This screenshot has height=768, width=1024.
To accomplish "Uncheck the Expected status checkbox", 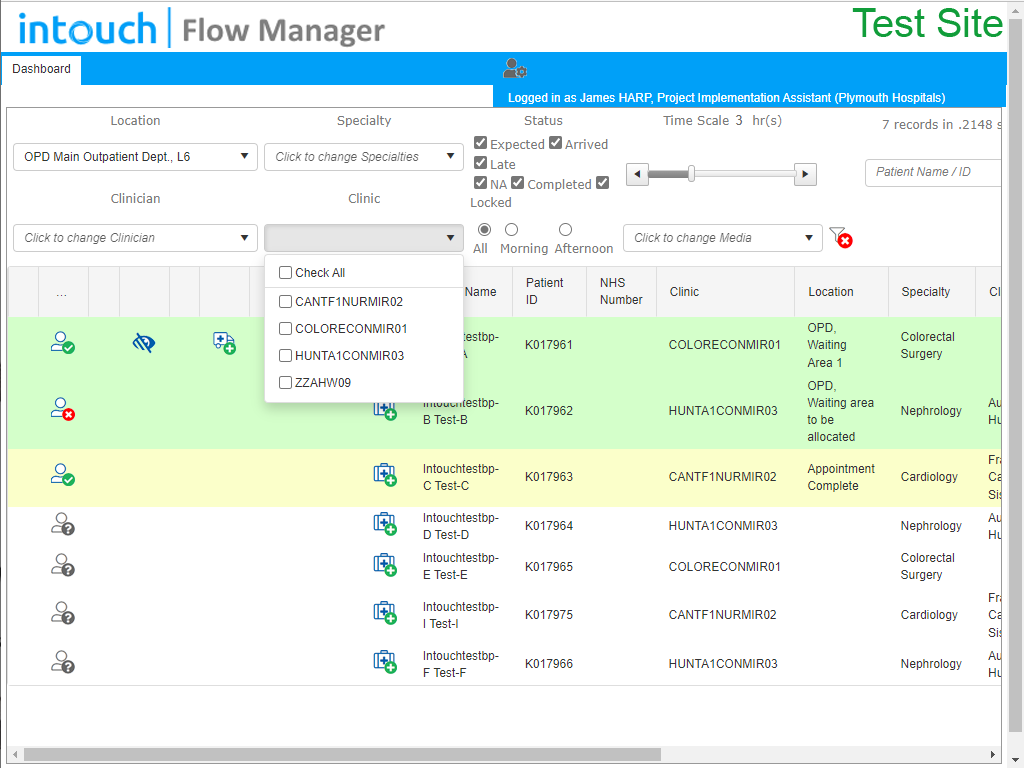I will (481, 143).
